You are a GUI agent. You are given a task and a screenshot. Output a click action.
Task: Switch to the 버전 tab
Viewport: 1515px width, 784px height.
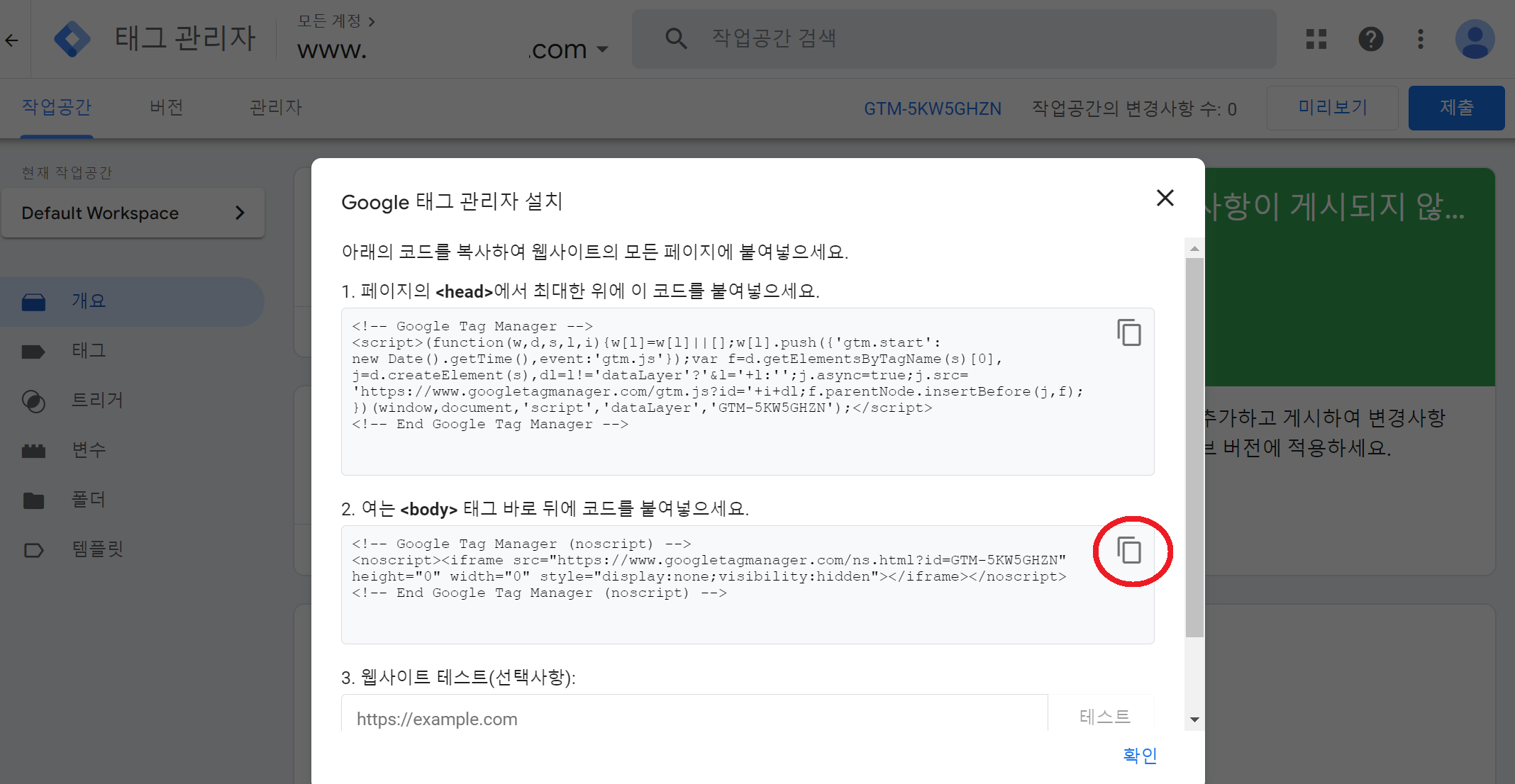pyautogui.click(x=167, y=108)
